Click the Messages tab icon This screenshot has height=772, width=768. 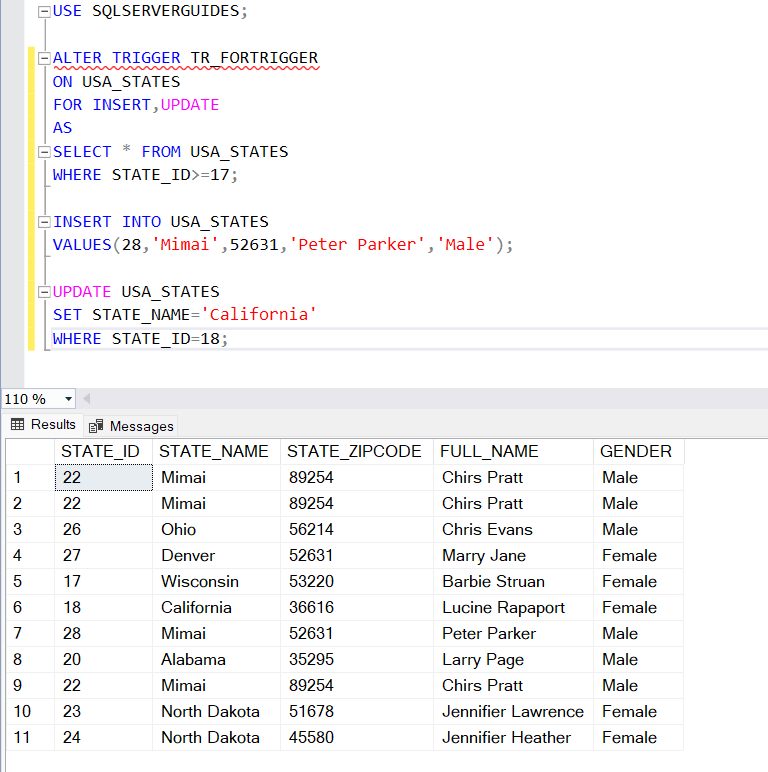coord(96,426)
